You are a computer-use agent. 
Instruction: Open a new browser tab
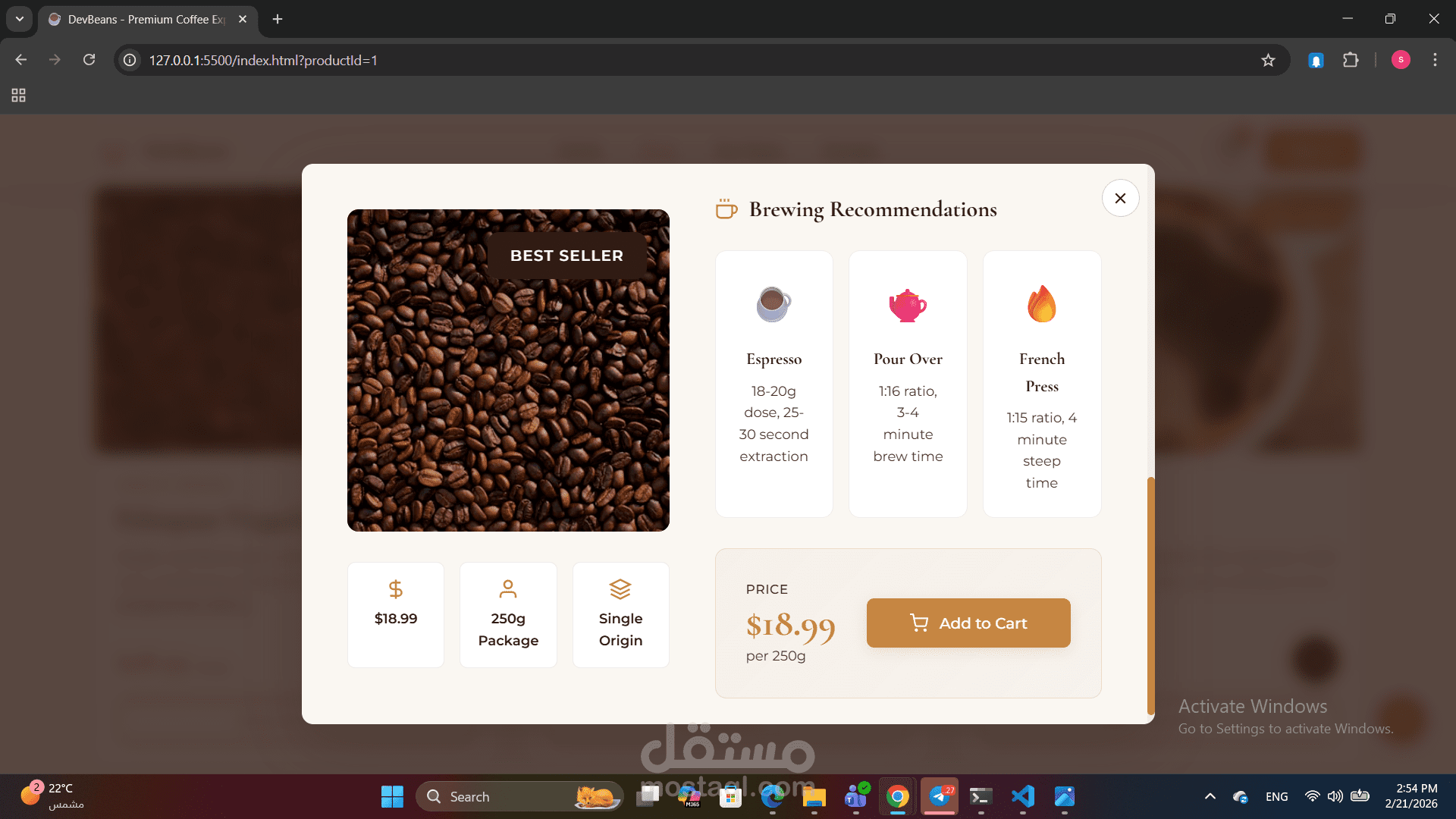[x=278, y=19]
